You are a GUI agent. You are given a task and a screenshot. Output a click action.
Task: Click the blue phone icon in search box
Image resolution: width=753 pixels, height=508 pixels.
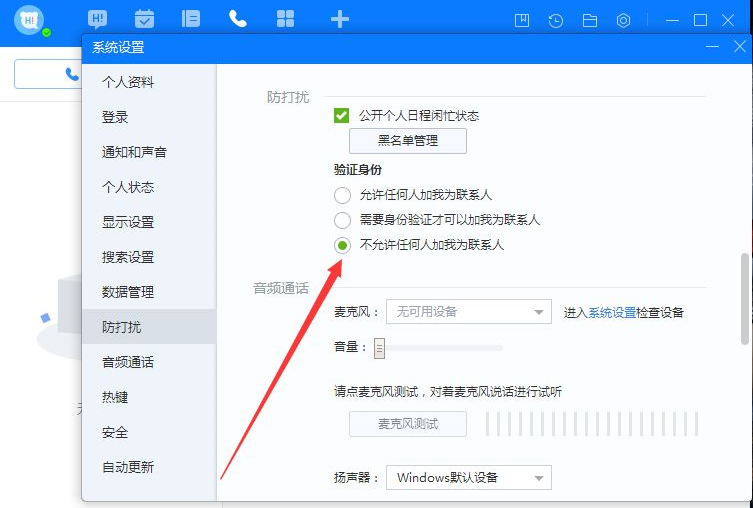[72, 74]
